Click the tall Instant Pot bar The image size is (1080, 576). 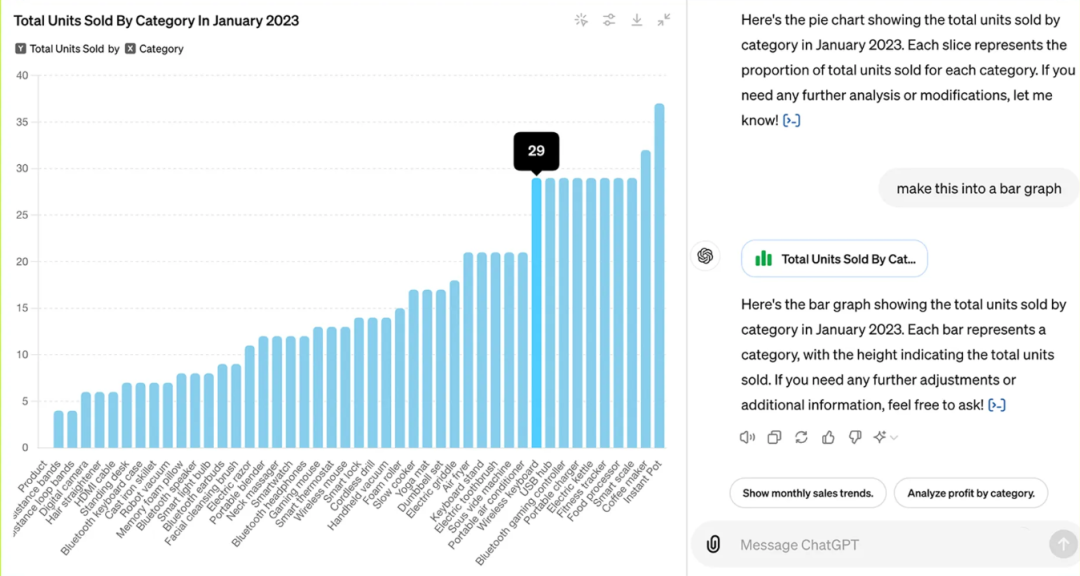(x=659, y=280)
